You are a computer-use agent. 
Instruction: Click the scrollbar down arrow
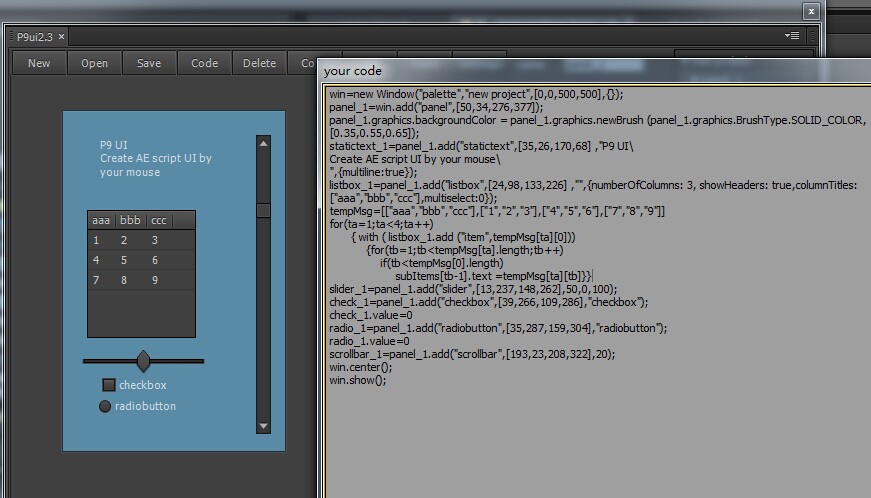[263, 426]
